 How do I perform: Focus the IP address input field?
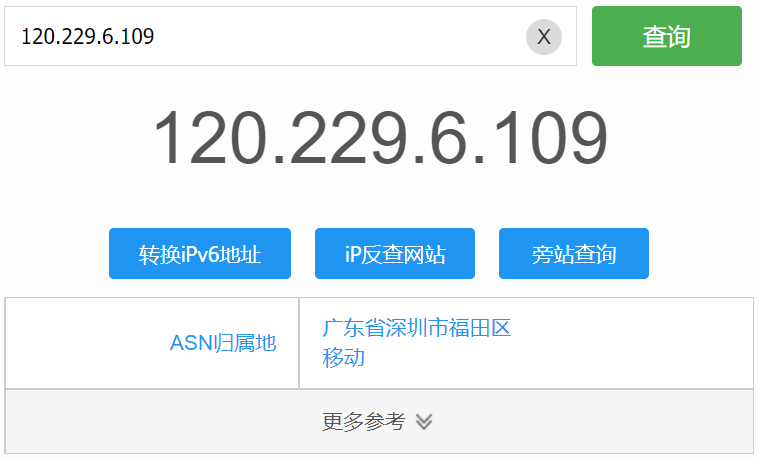tap(290, 36)
